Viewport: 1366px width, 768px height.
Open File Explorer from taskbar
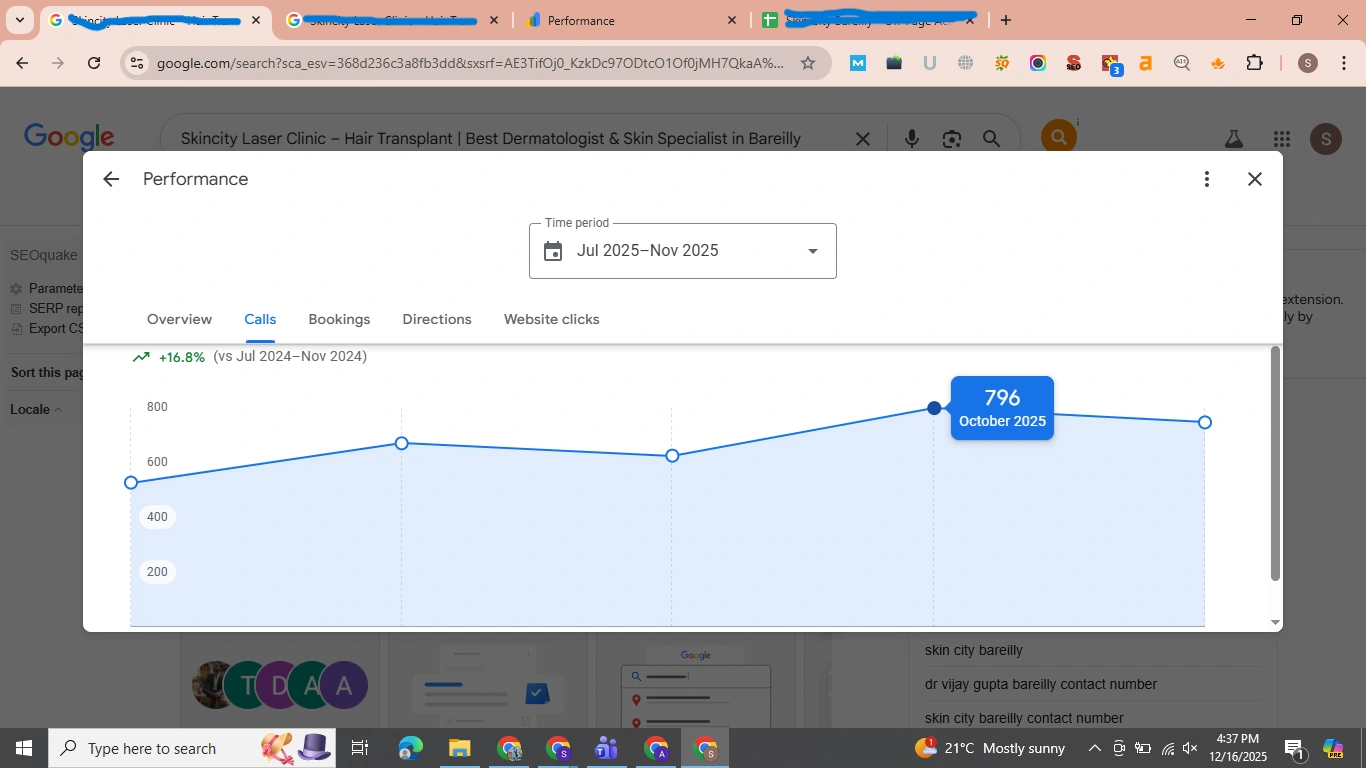[459, 748]
